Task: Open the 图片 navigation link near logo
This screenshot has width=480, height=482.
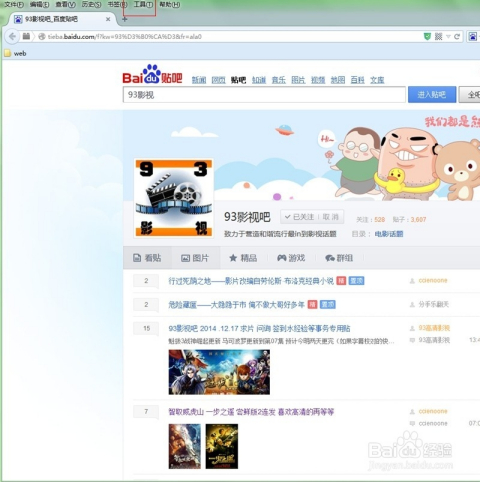Action: tap(298, 80)
